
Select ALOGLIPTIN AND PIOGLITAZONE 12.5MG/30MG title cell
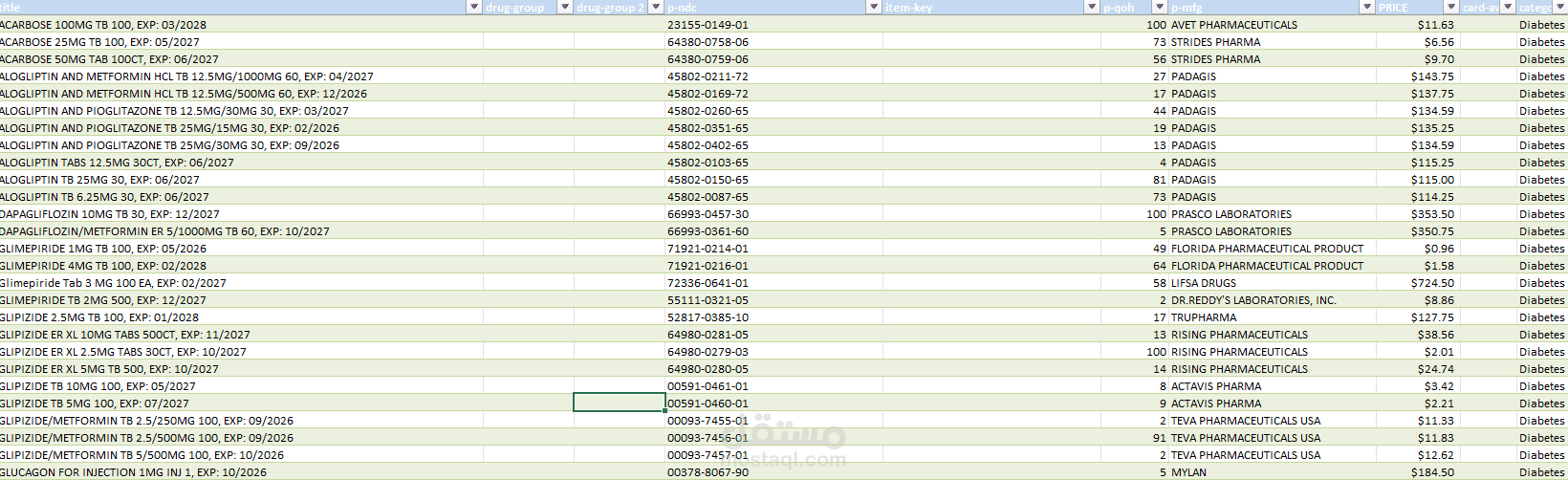click(241, 111)
